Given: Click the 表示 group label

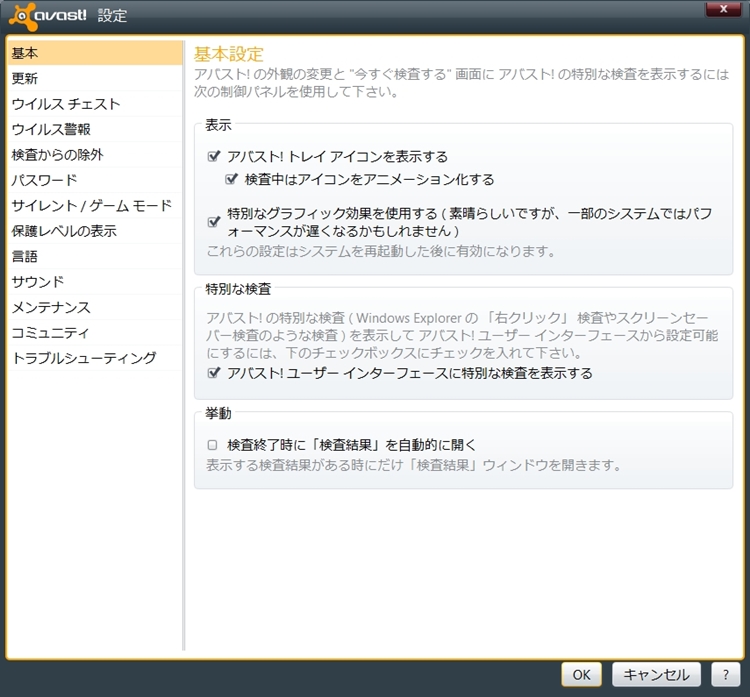Looking at the screenshot, I should point(218,125).
